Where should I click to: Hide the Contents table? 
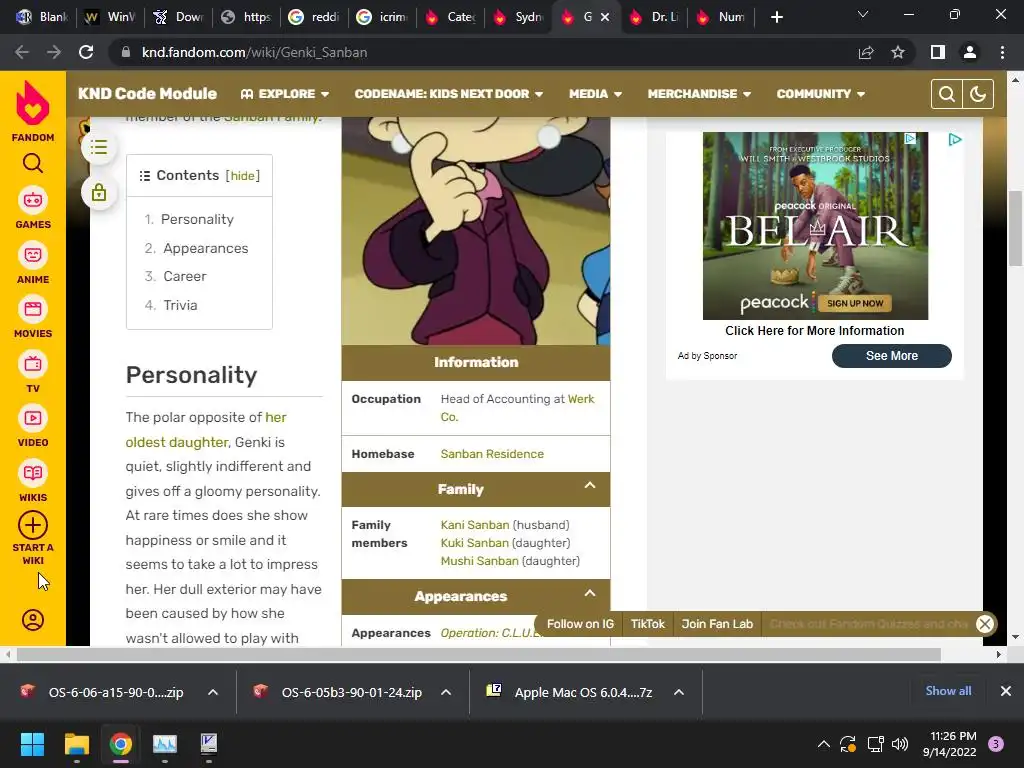point(242,176)
